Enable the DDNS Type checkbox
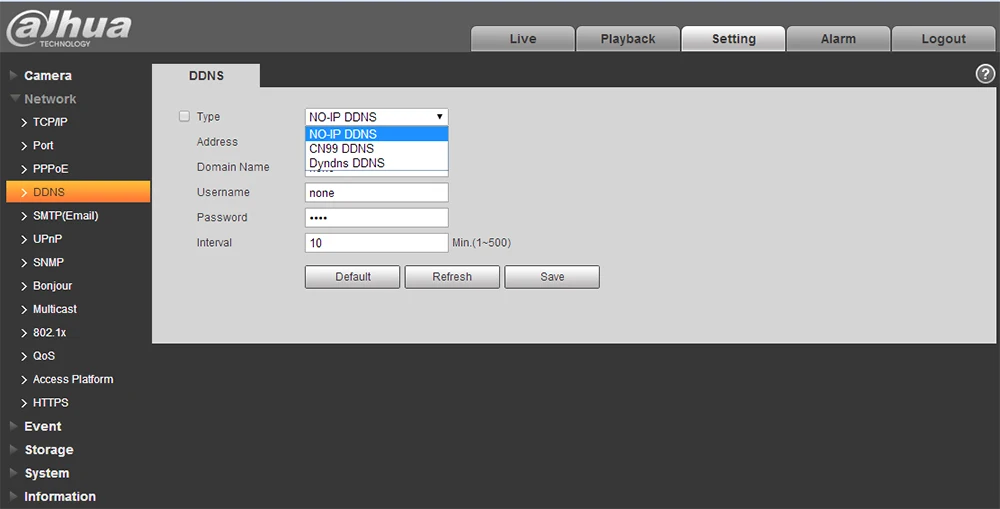This screenshot has width=1000, height=509. [184, 116]
